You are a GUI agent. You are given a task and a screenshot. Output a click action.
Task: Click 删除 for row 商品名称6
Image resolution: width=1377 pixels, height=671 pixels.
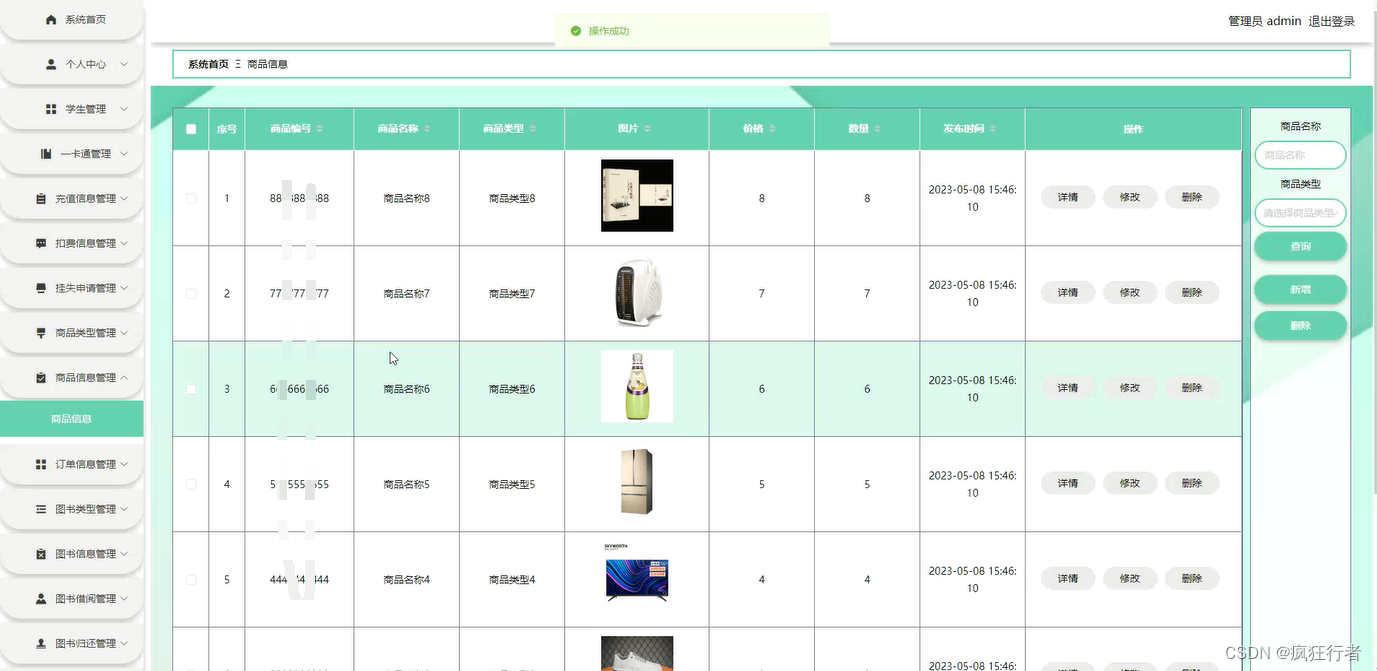coord(1192,388)
